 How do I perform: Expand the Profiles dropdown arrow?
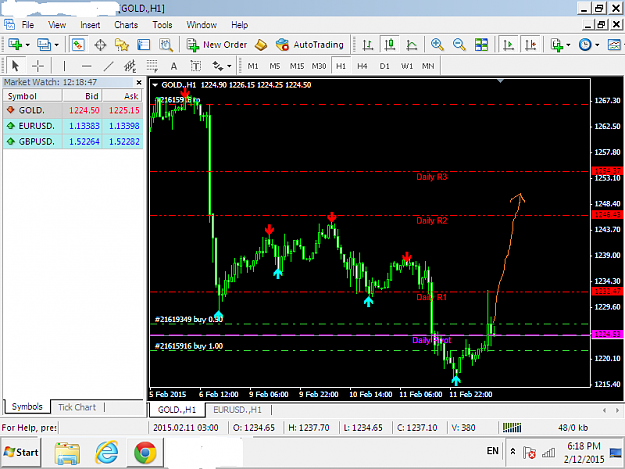coord(57,45)
